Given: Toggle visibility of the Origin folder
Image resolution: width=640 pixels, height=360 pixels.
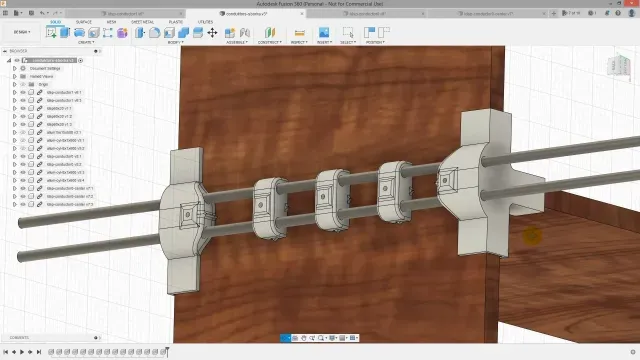Looking at the screenshot, I should point(23,84).
